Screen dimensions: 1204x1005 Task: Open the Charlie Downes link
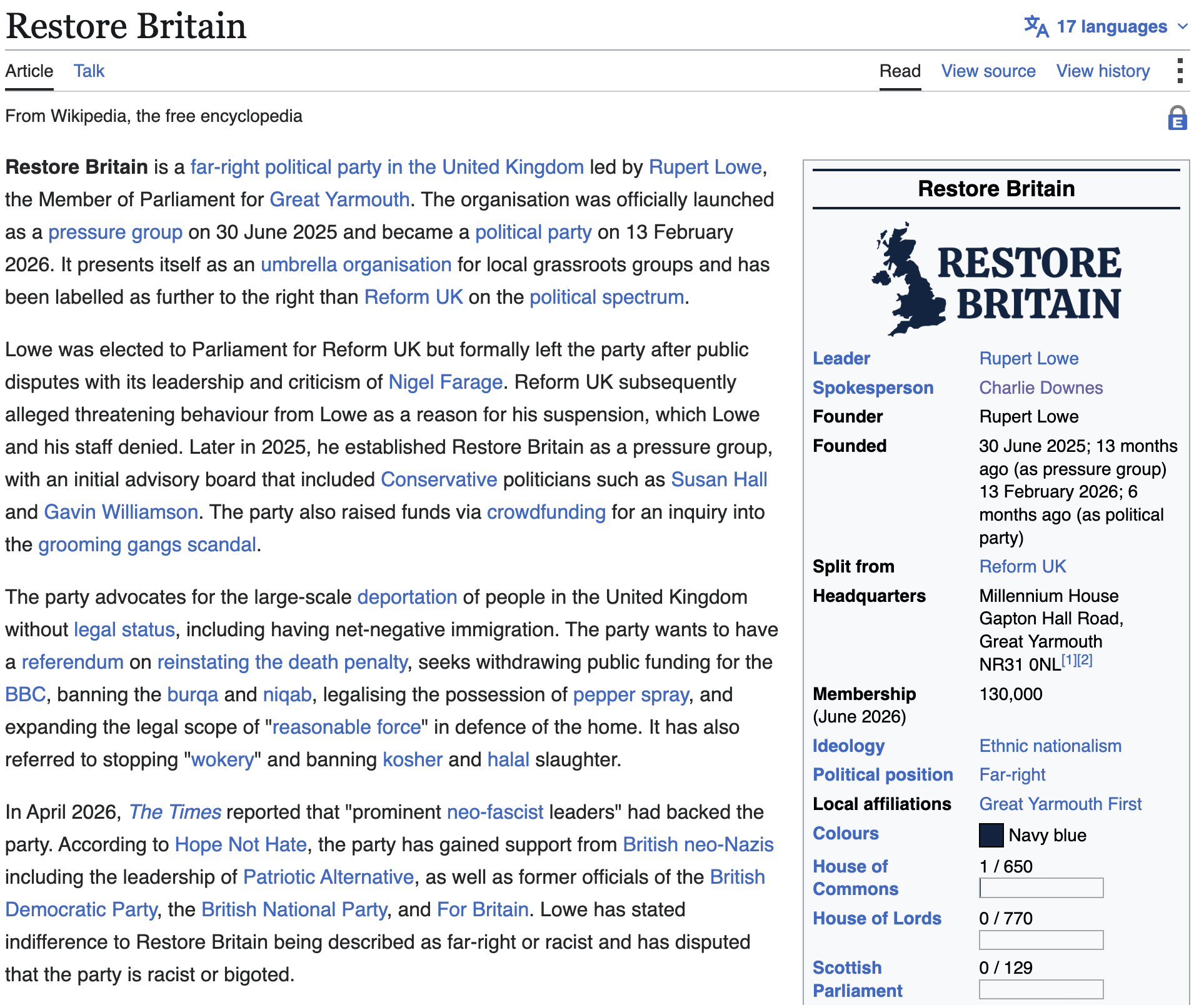coord(1041,387)
